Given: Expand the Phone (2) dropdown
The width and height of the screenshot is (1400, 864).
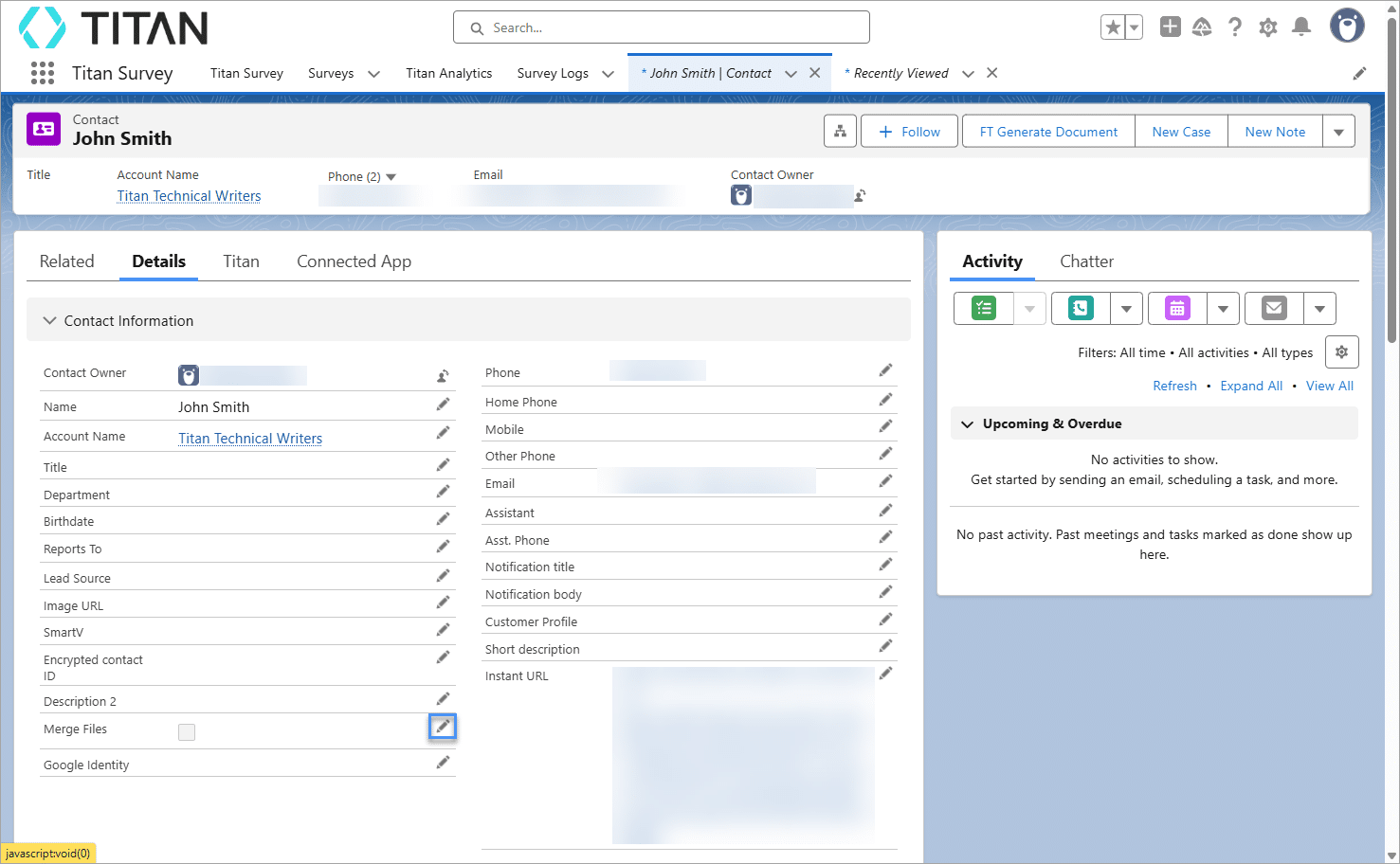Looking at the screenshot, I should (x=391, y=177).
